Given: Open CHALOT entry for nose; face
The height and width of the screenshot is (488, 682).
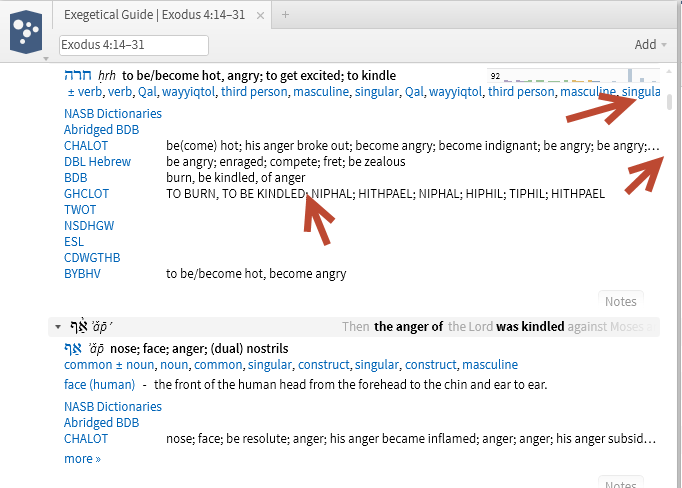Looking at the screenshot, I should pos(86,439).
